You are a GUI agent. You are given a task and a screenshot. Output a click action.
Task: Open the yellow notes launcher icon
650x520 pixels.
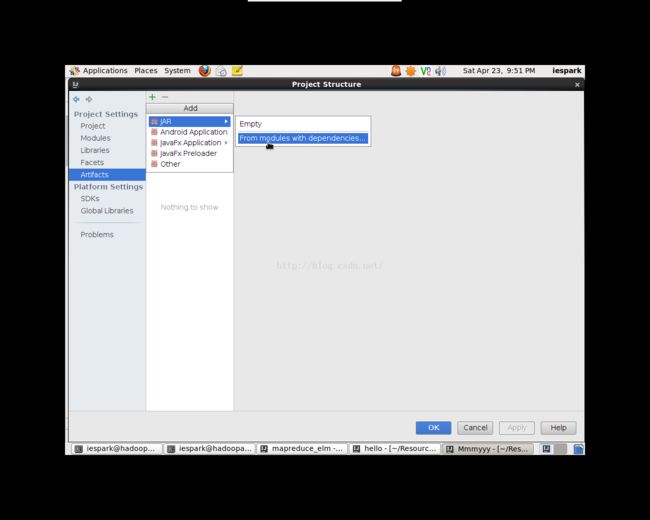pyautogui.click(x=237, y=71)
